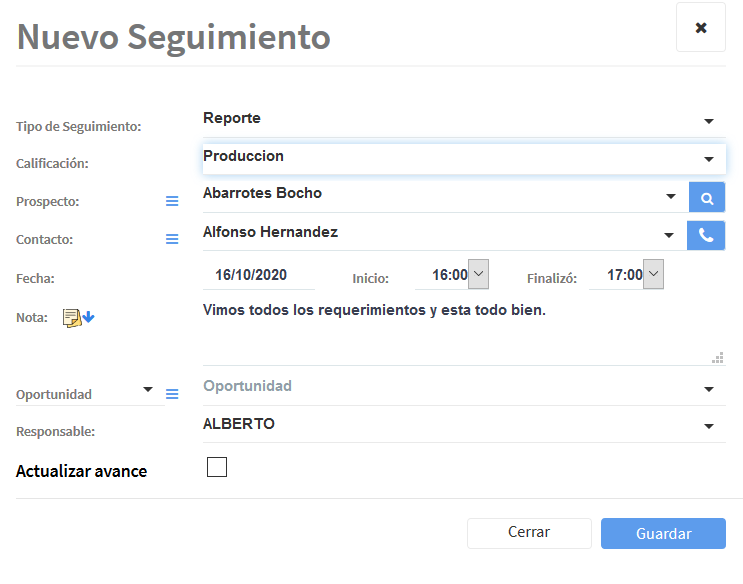This screenshot has width=743, height=584.
Task: Click the blue search icon beside Prospecto
Action: tap(706, 198)
